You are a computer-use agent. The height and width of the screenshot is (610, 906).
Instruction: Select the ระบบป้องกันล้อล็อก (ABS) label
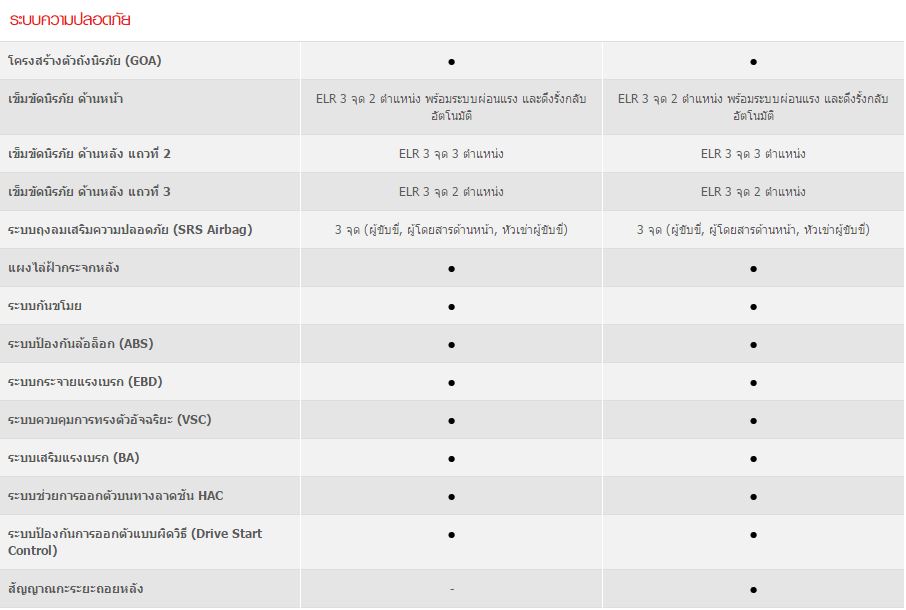(81, 344)
